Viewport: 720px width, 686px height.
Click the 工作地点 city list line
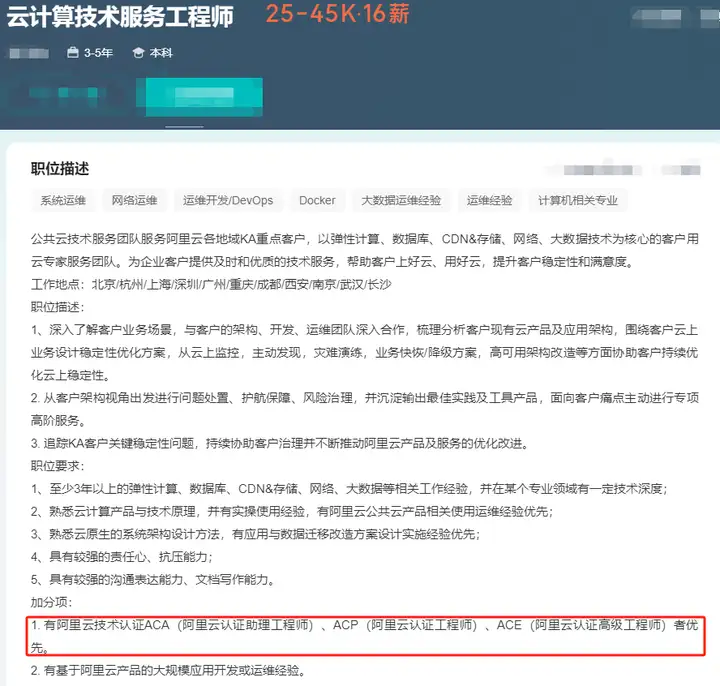[x=211, y=285]
